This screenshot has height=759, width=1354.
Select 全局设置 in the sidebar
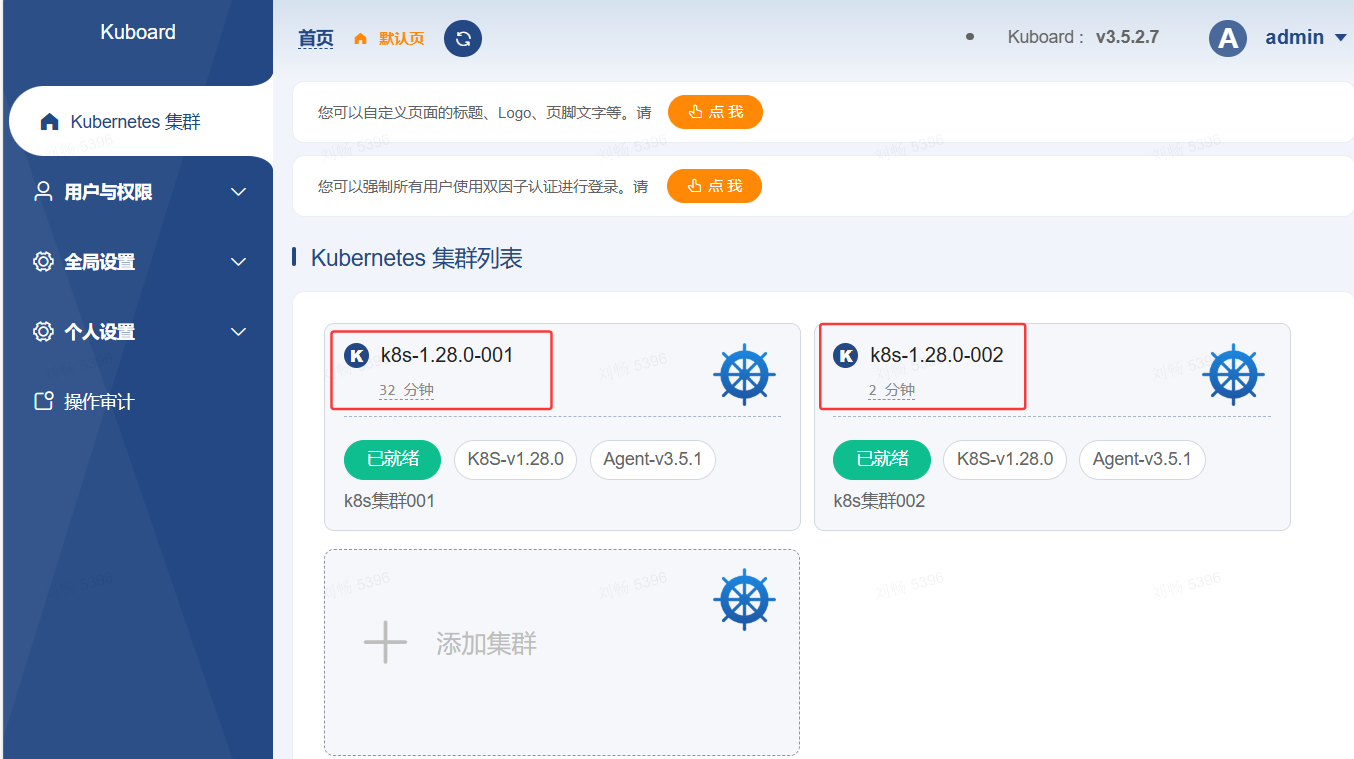pyautogui.click(x=138, y=262)
